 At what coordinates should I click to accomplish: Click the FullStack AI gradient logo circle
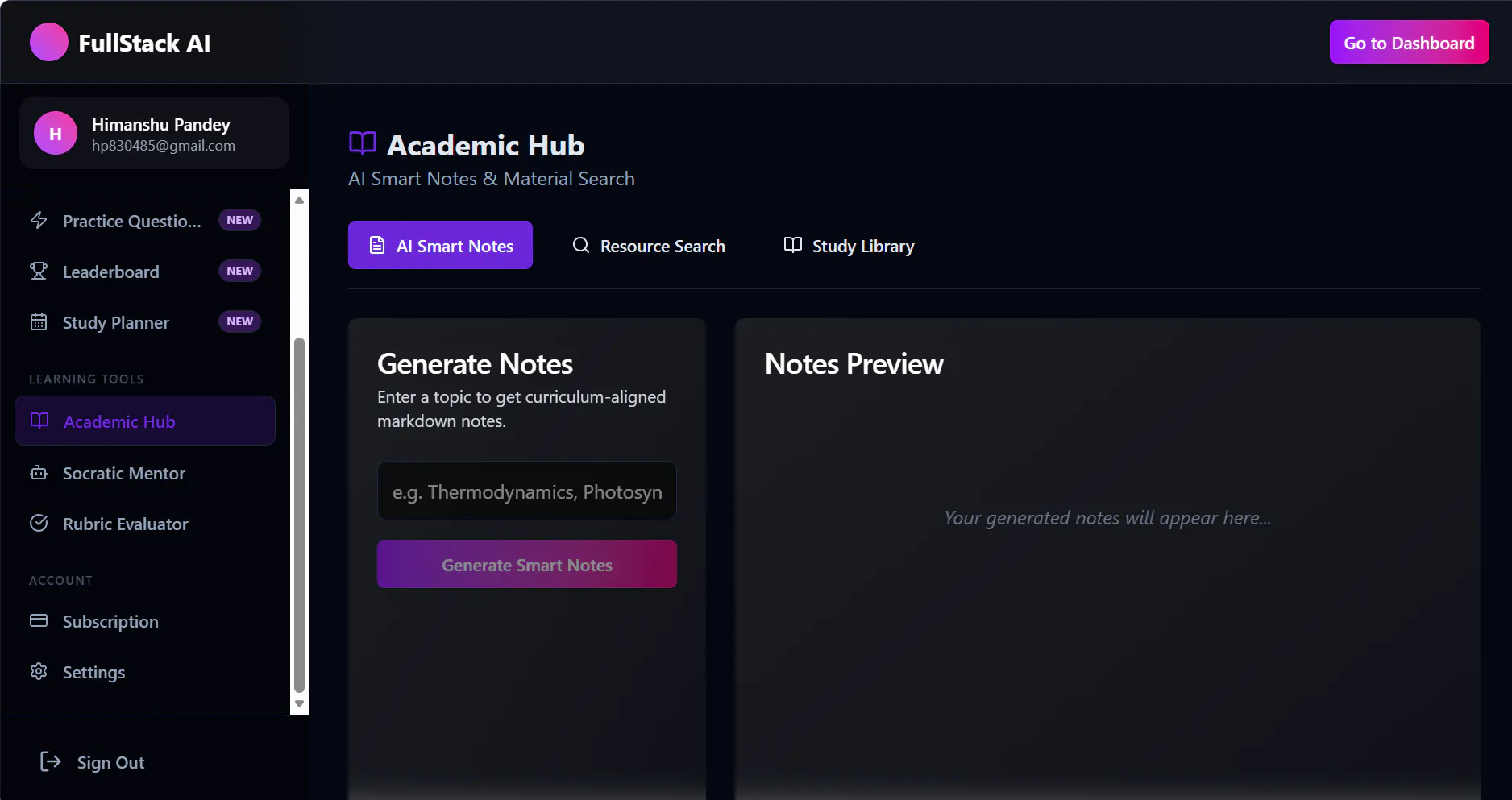49,42
